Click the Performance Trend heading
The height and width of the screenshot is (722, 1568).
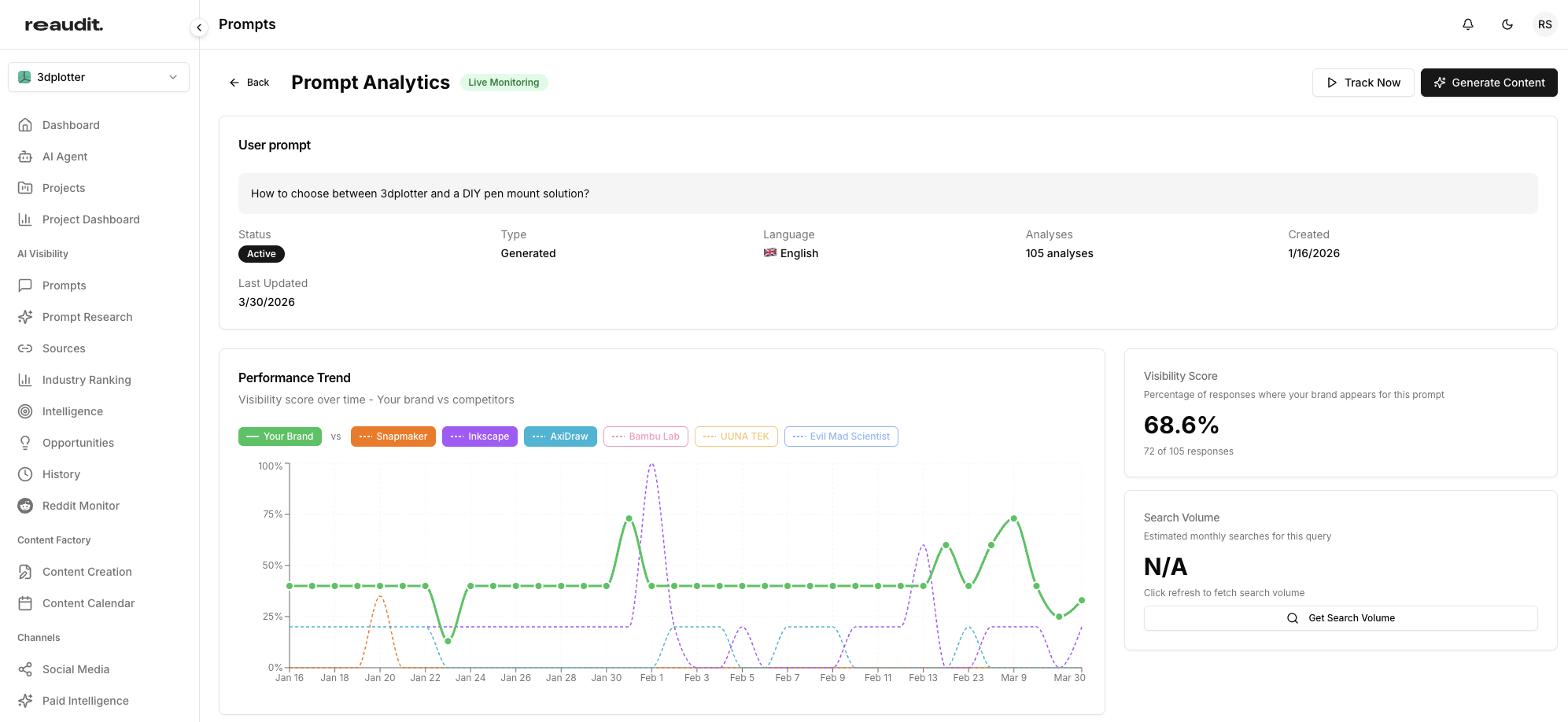[x=294, y=378]
